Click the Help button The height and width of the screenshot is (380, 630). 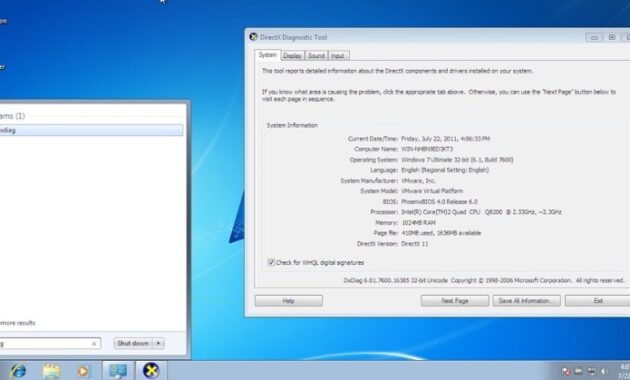[288, 301]
